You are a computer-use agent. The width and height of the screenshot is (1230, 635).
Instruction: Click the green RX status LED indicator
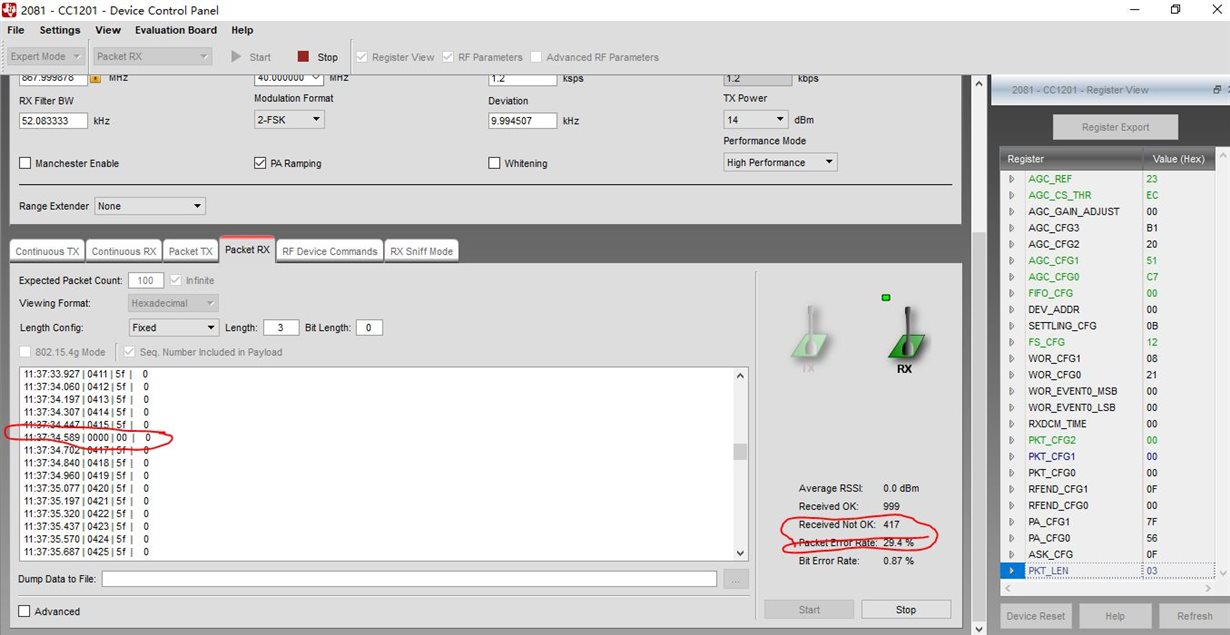tap(886, 297)
